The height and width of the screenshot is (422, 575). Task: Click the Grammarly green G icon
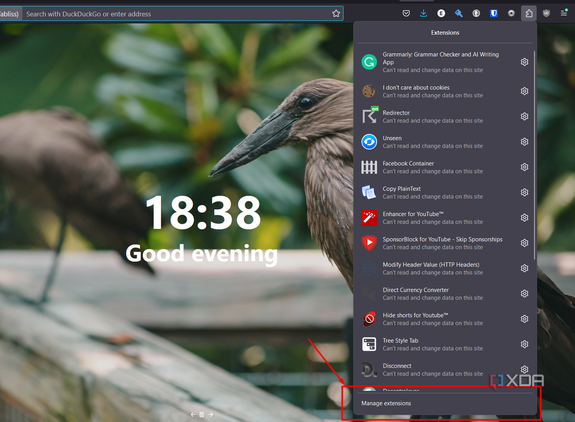tap(369, 62)
